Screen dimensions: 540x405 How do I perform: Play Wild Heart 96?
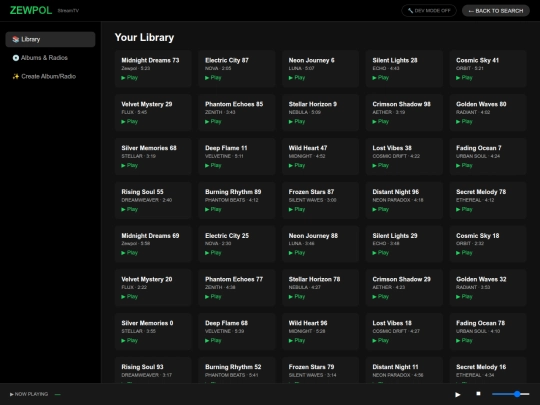tap(297, 341)
